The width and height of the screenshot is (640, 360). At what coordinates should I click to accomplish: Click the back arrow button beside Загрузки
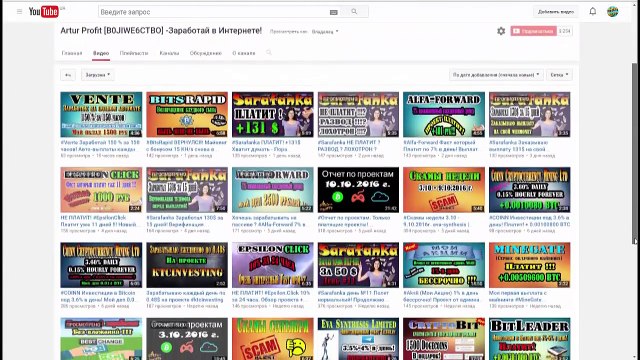pos(68,75)
